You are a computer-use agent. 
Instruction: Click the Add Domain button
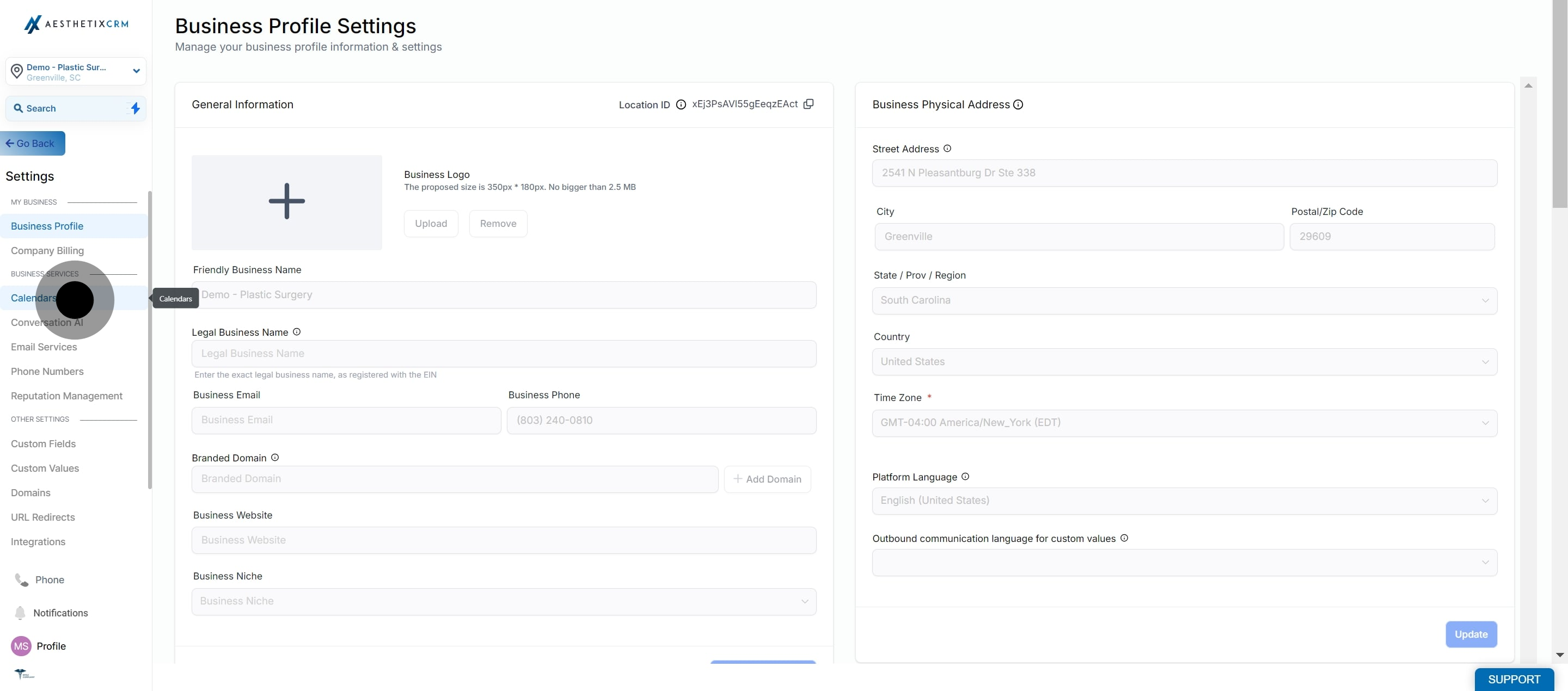[x=767, y=479]
